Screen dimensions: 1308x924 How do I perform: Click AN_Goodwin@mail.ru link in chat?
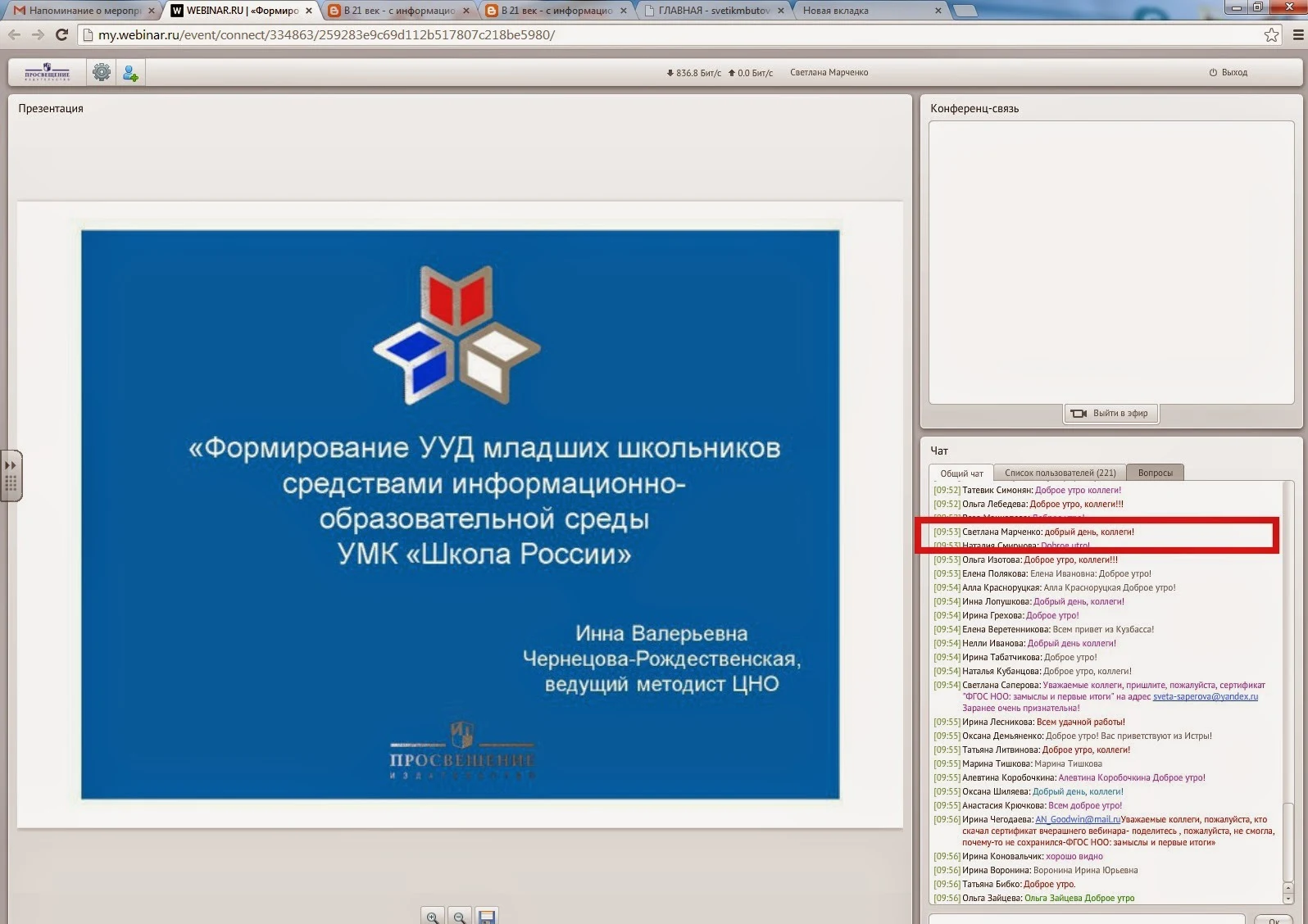coord(1077,819)
